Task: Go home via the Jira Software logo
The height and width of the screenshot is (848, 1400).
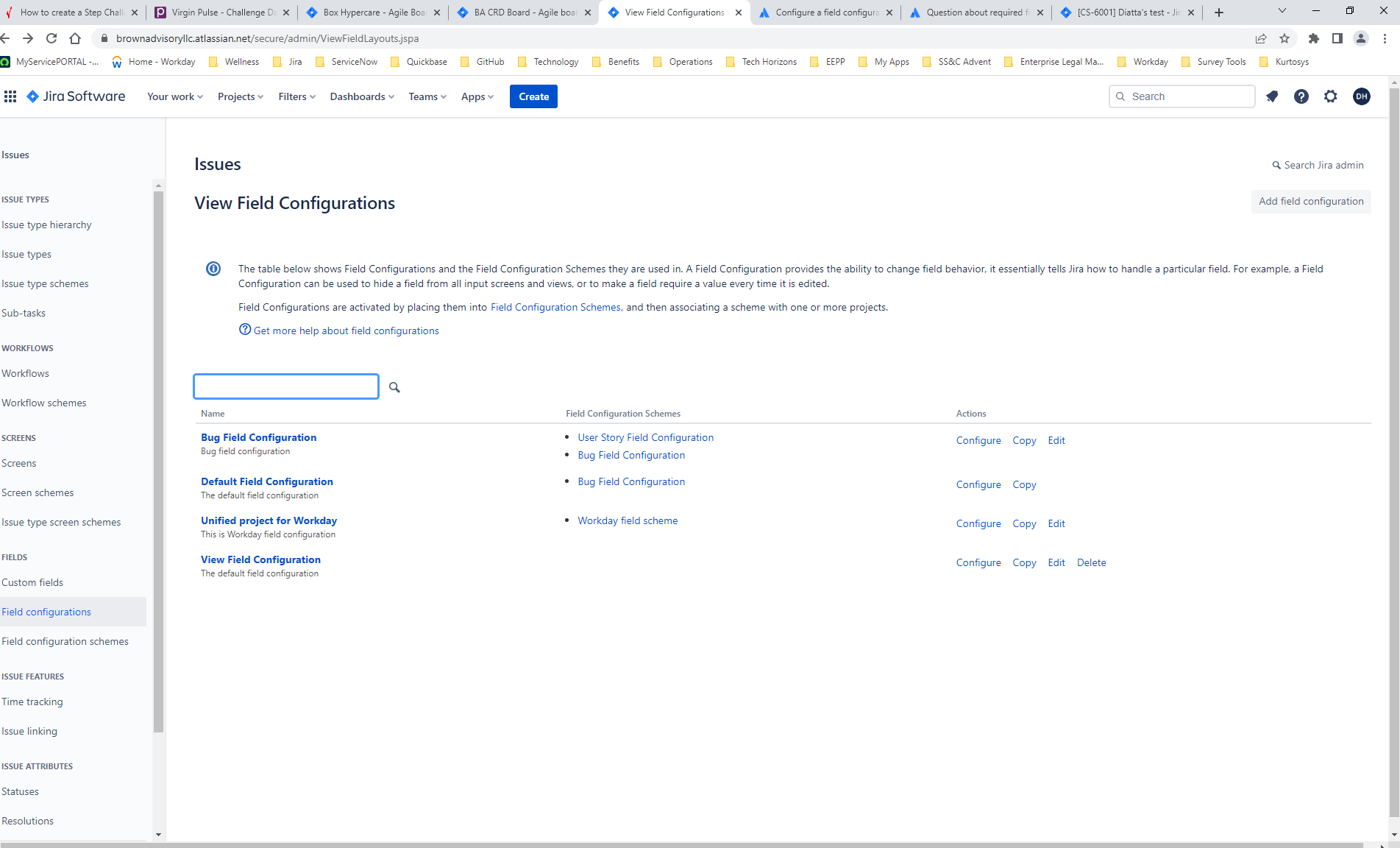Action: (x=76, y=96)
